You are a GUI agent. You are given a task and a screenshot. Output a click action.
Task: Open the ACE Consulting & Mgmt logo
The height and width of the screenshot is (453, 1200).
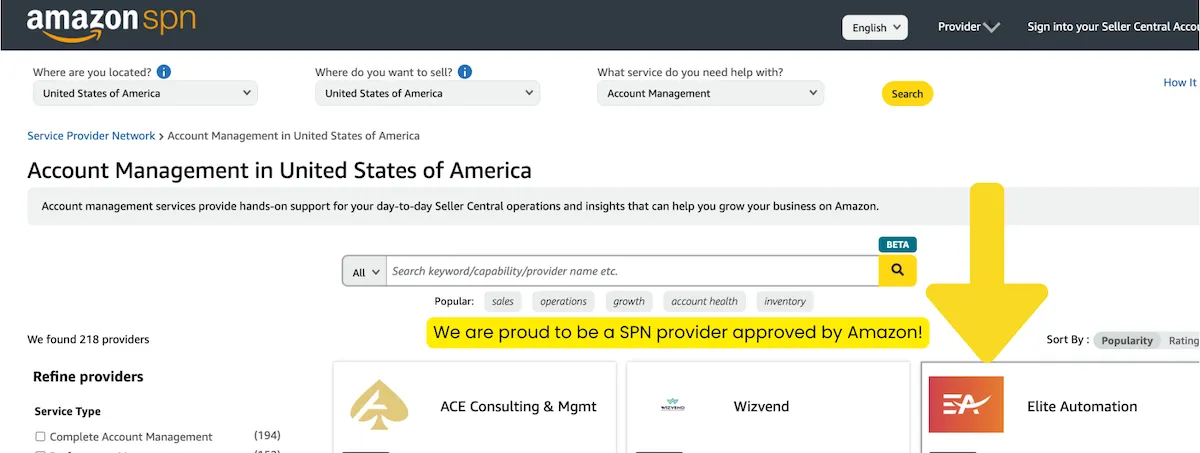[380, 406]
